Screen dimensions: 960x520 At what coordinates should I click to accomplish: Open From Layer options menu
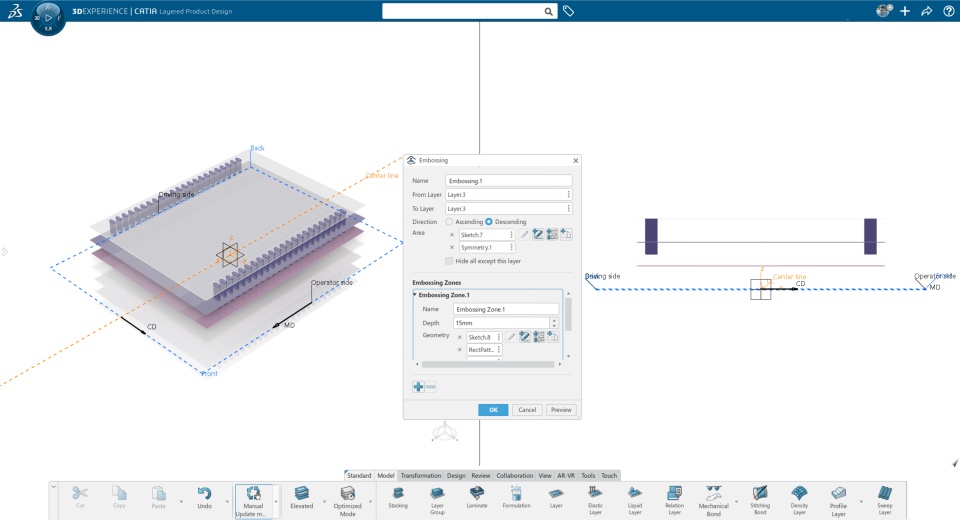[x=568, y=194]
